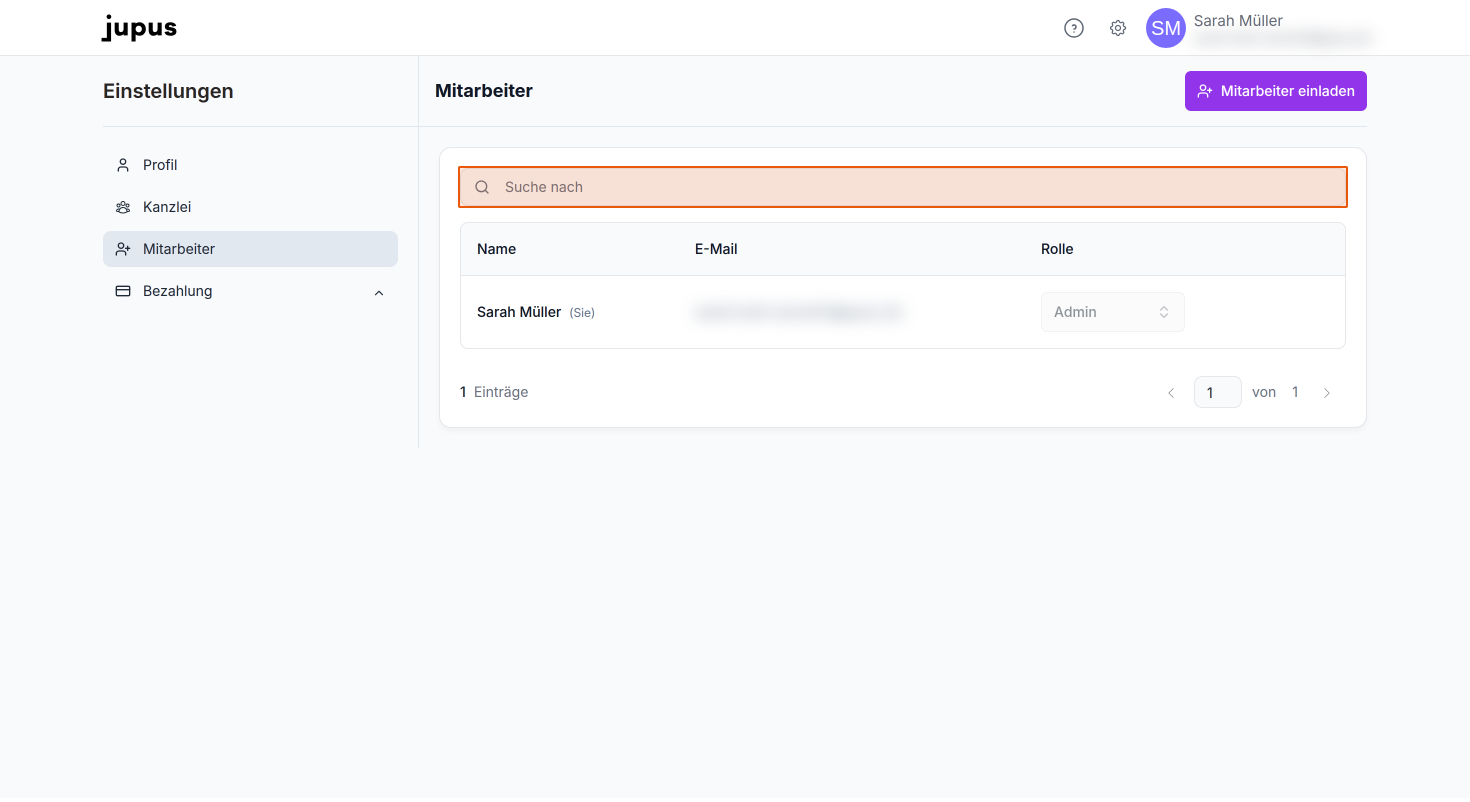Go to previous page arrow
1470x802 pixels.
pyautogui.click(x=1171, y=393)
